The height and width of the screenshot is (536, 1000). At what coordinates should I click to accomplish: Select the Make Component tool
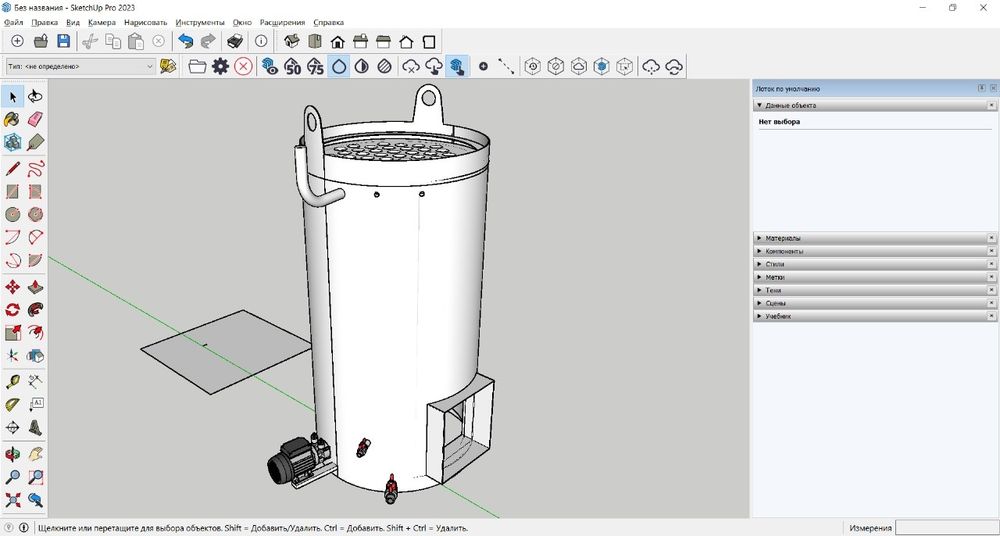pyautogui.click(x=13, y=142)
